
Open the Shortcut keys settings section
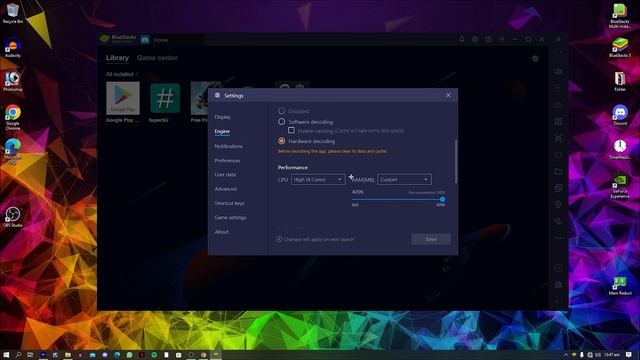coord(229,203)
